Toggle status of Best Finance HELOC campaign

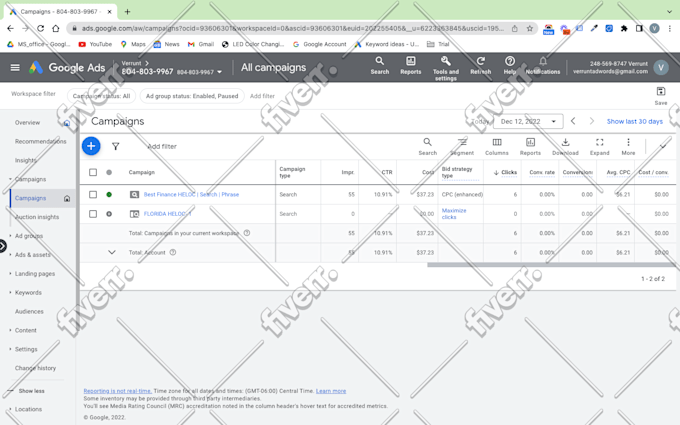[109, 194]
